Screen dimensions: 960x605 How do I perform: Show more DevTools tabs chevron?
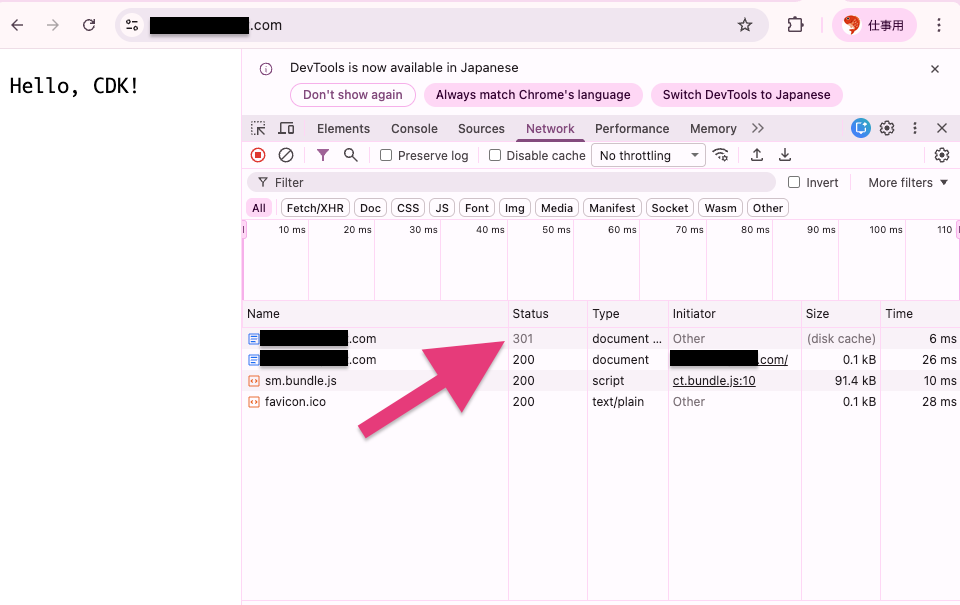click(758, 128)
